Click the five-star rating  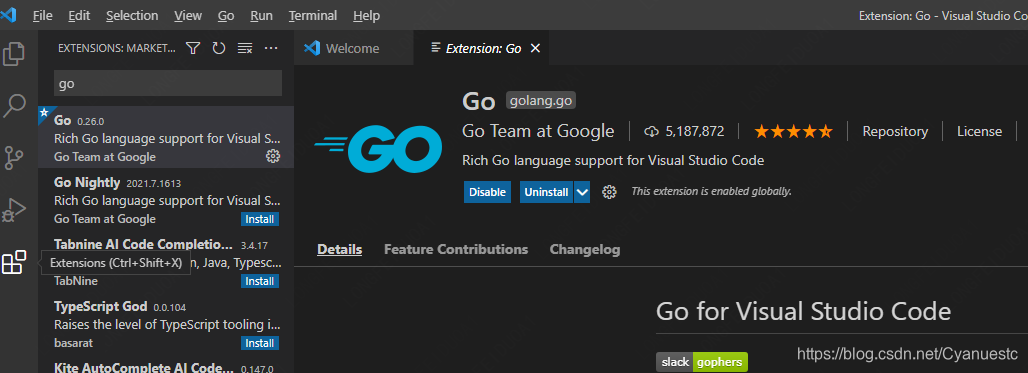click(793, 132)
